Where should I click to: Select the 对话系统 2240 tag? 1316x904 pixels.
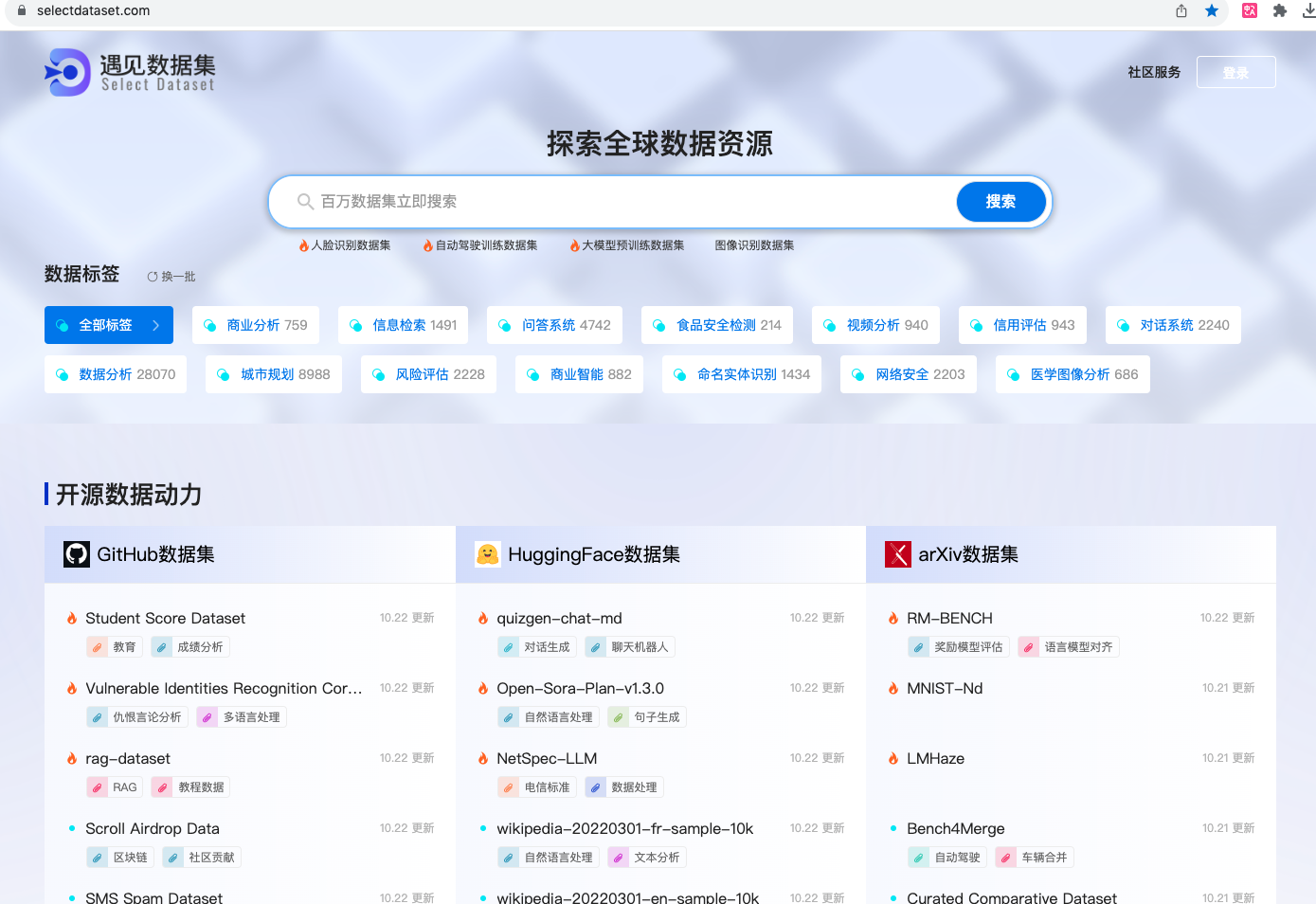[x=1173, y=325]
